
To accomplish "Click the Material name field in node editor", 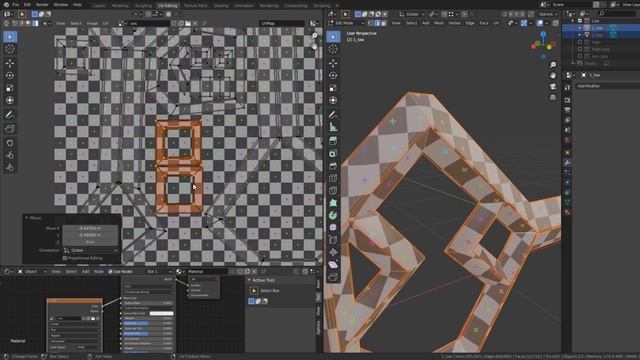I will (x=207, y=271).
